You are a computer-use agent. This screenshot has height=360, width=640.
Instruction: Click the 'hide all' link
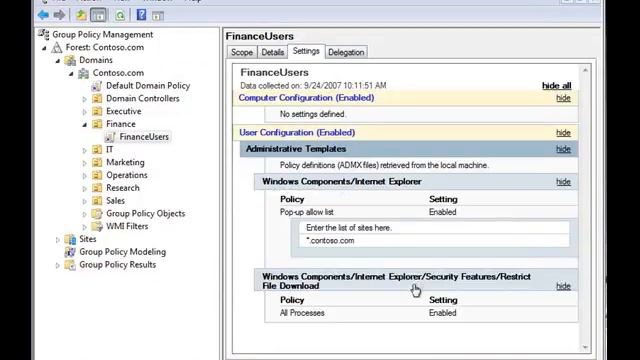[556, 86]
